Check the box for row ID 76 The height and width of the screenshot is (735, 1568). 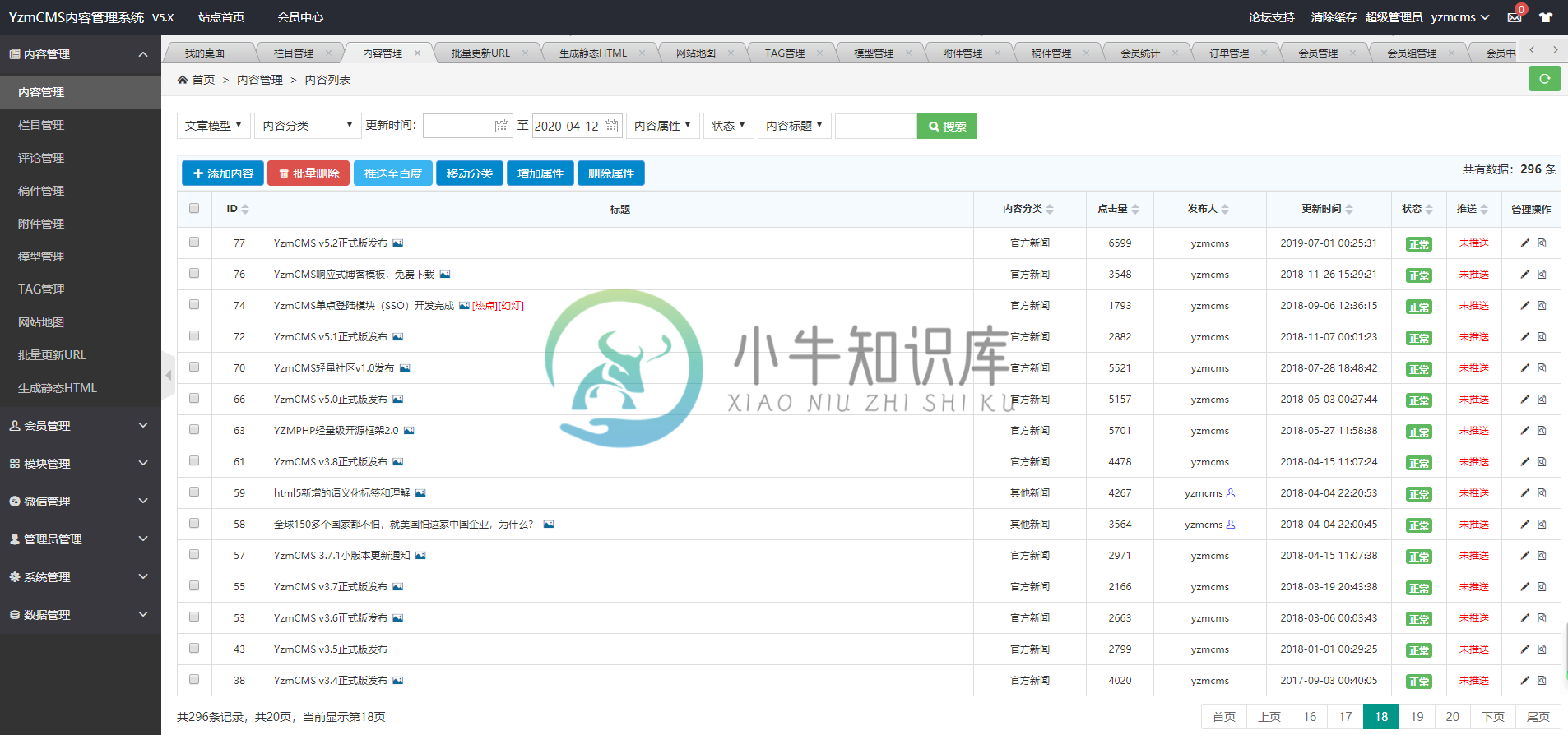point(194,274)
